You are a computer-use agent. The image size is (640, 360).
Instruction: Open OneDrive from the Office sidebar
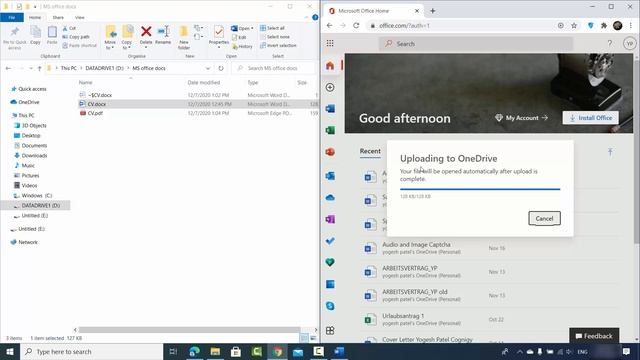(x=330, y=198)
